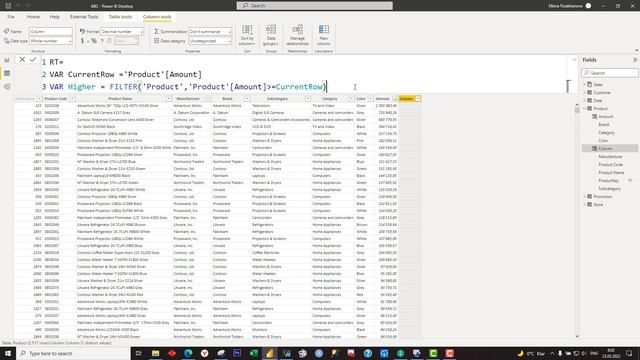Open the Manufacturer column filter dropdown

click(208, 99)
